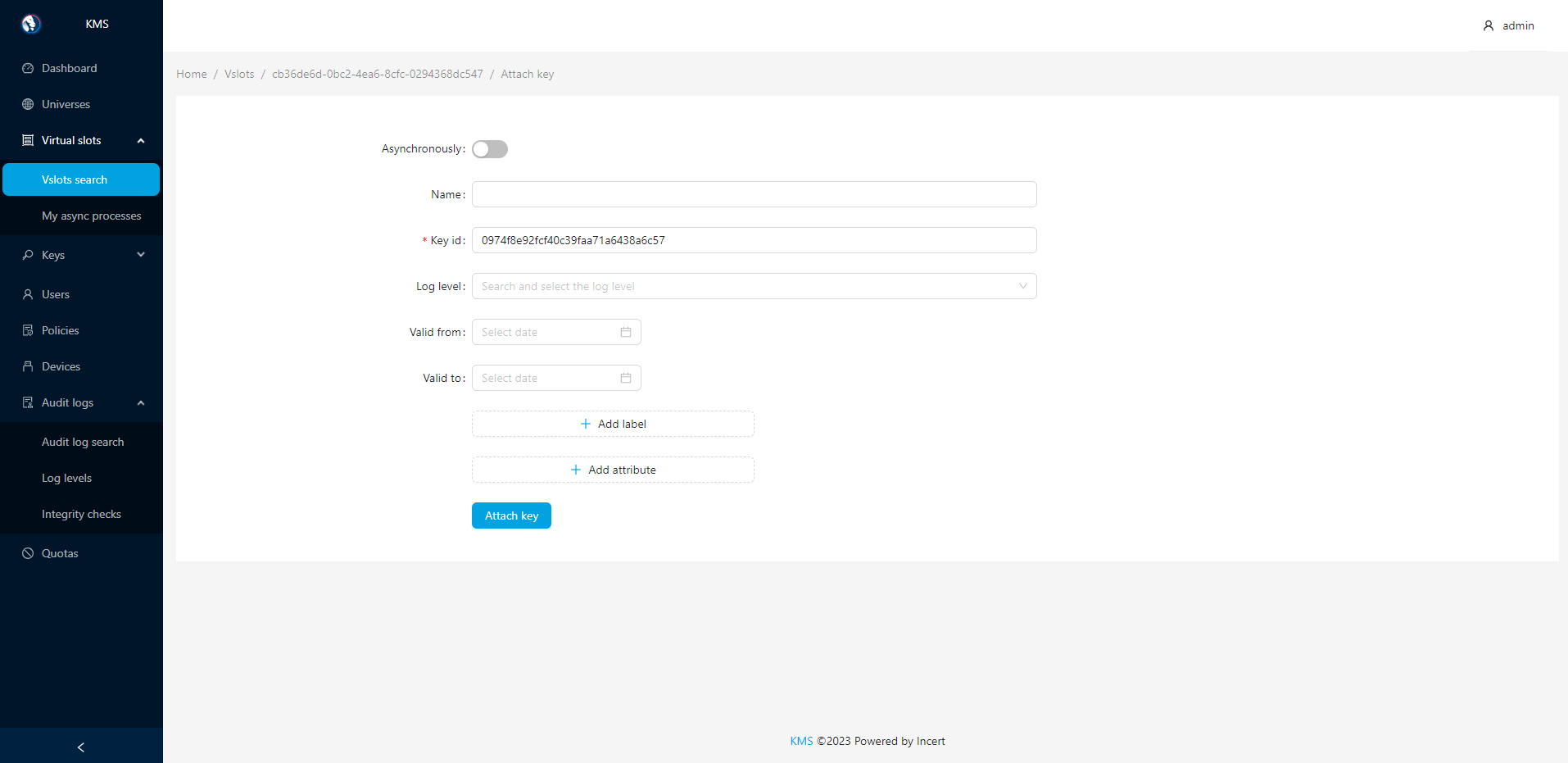Viewport: 1568px width, 763px height.
Task: Open Log levels menu item
Action: click(81, 478)
